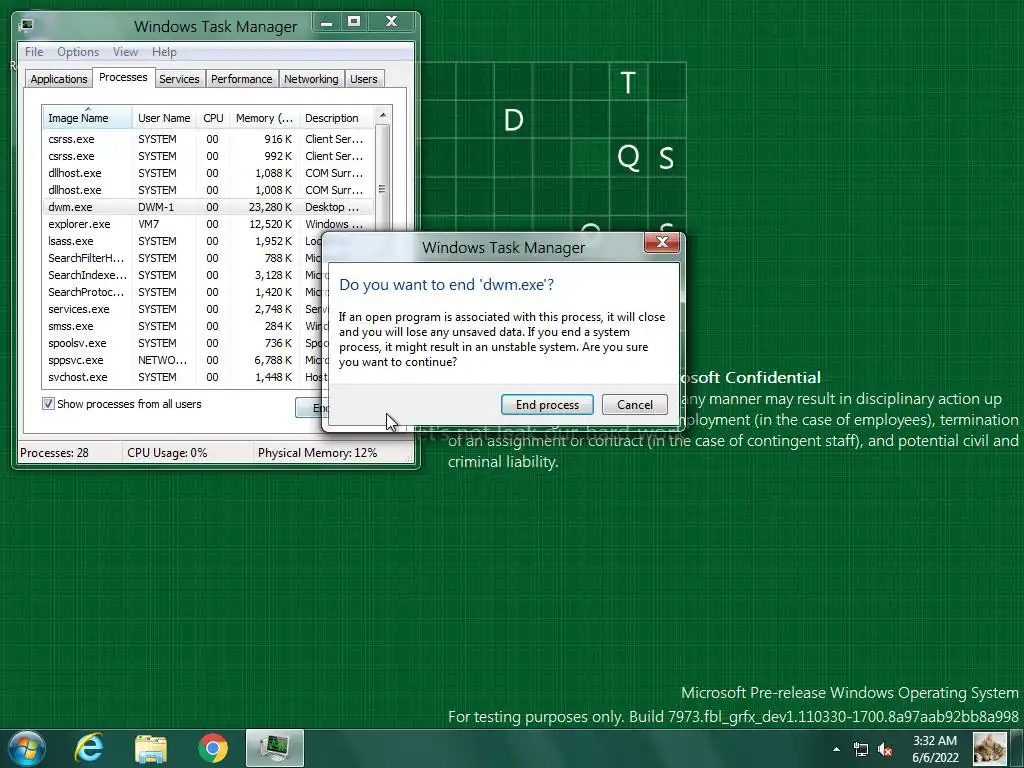Click the muted volume tray icon

coord(885,749)
